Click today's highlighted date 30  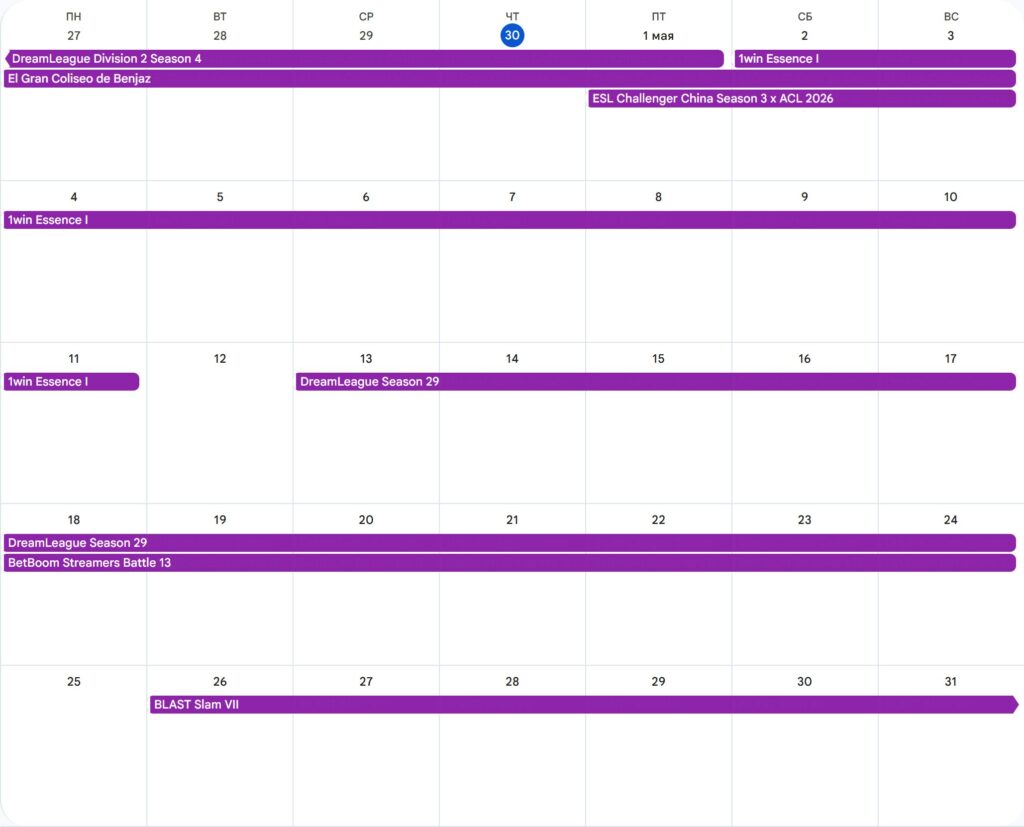click(x=512, y=36)
